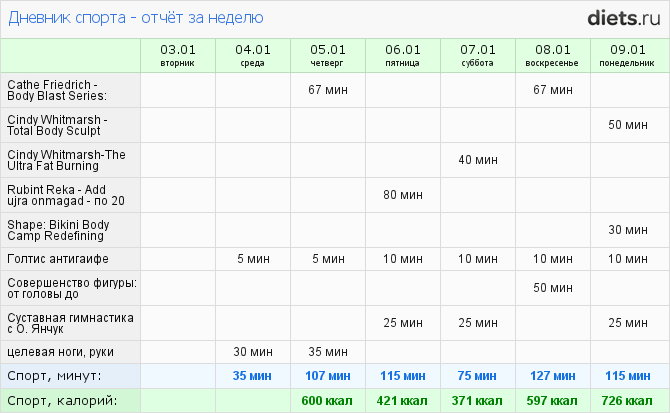Click the 726 ккал calorie total
Viewport: 670px width, 413px height.
click(628, 400)
